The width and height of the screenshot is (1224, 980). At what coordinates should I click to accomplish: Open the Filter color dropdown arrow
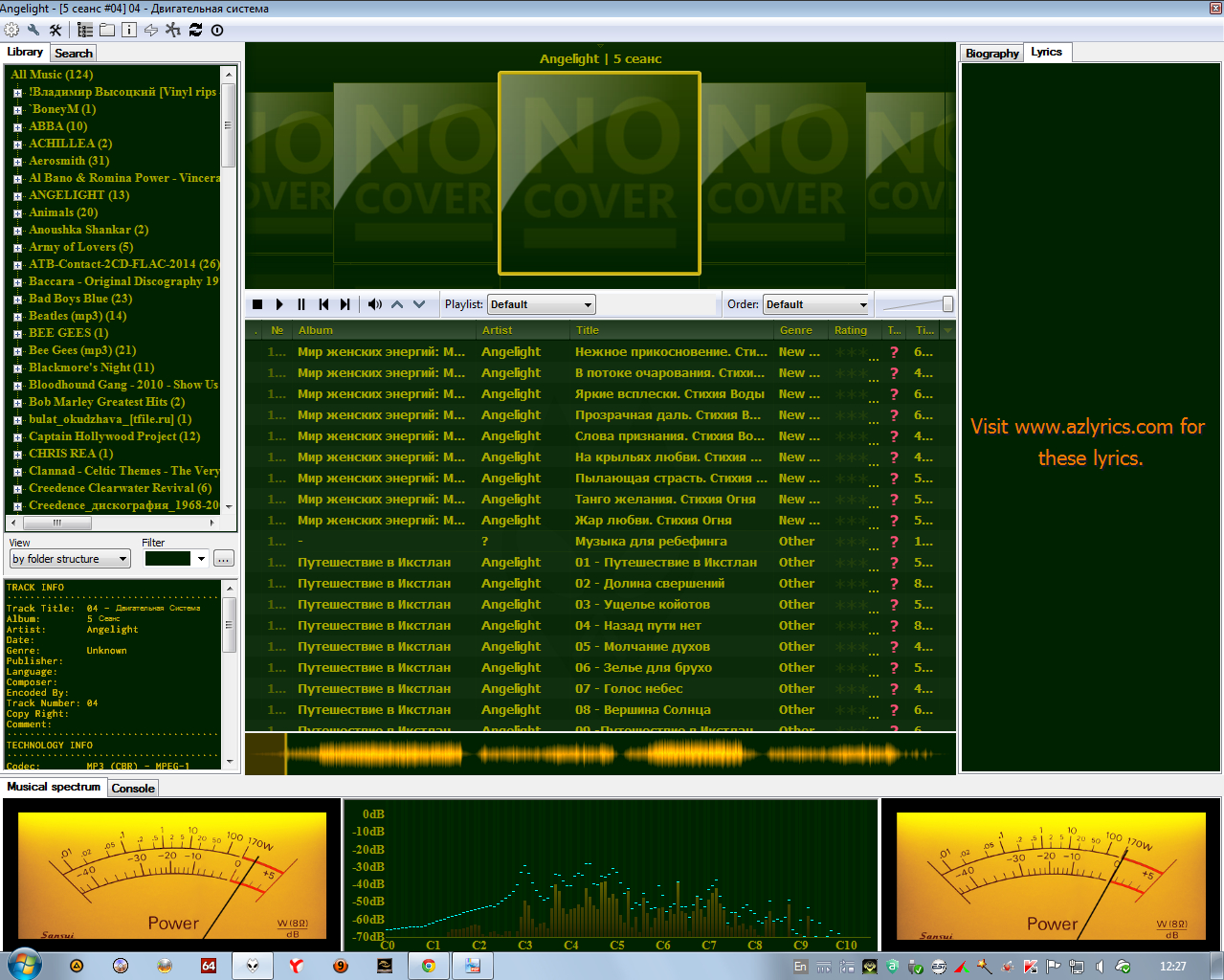[x=201, y=559]
